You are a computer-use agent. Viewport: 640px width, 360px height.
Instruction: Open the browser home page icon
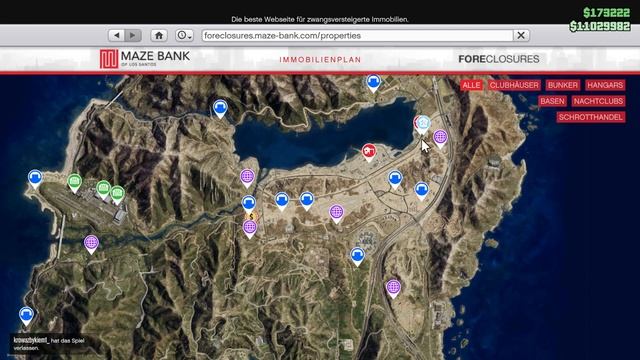pos(159,36)
